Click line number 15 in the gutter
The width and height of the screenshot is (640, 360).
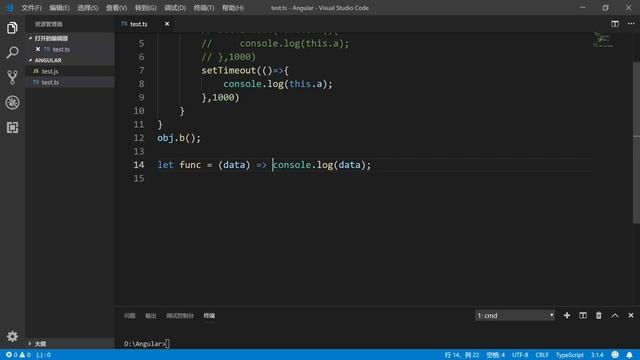pos(139,178)
